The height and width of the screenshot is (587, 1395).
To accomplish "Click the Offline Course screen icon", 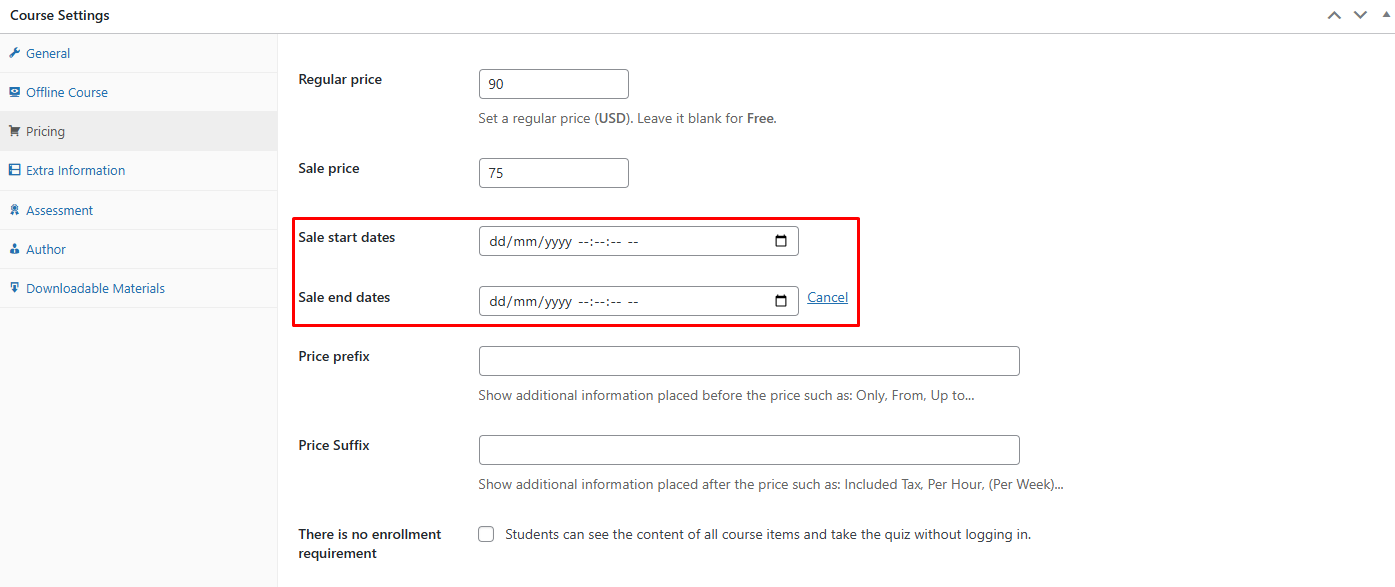I will [x=14, y=92].
